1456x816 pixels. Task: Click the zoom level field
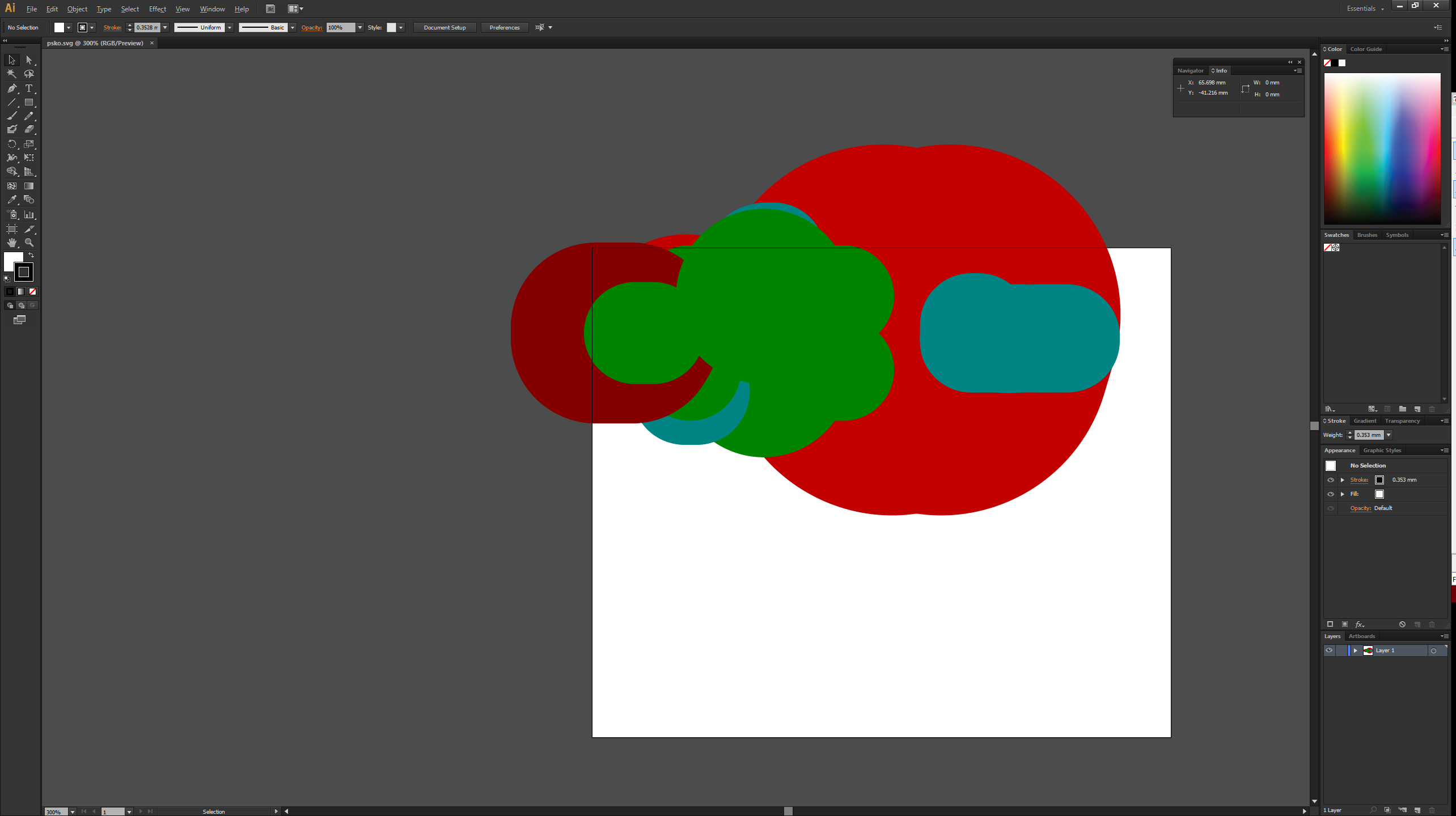[56, 811]
